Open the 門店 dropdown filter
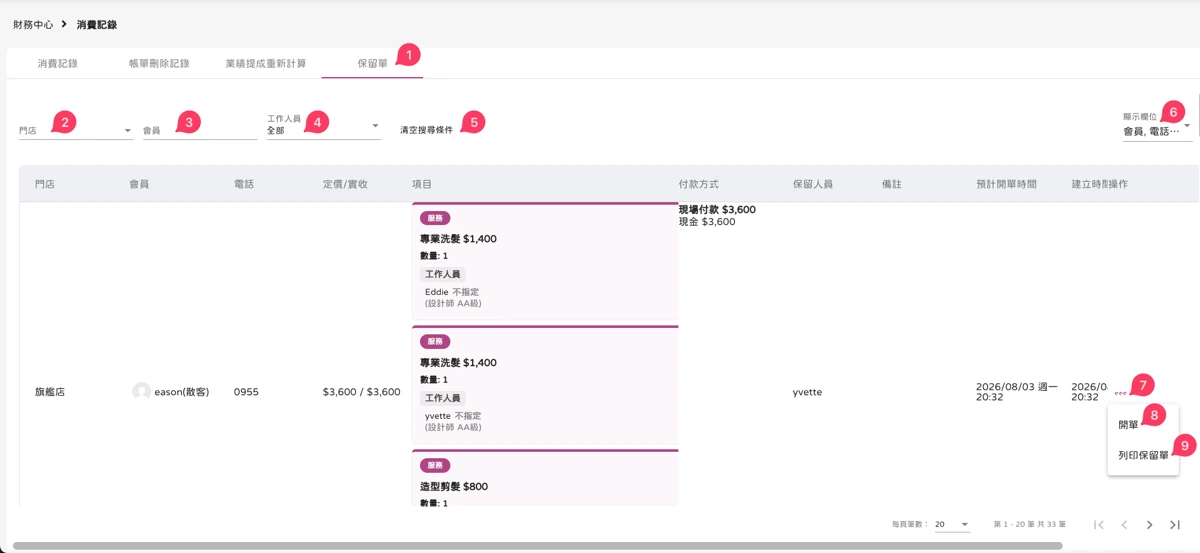The height and width of the screenshot is (553, 1200). 76,130
